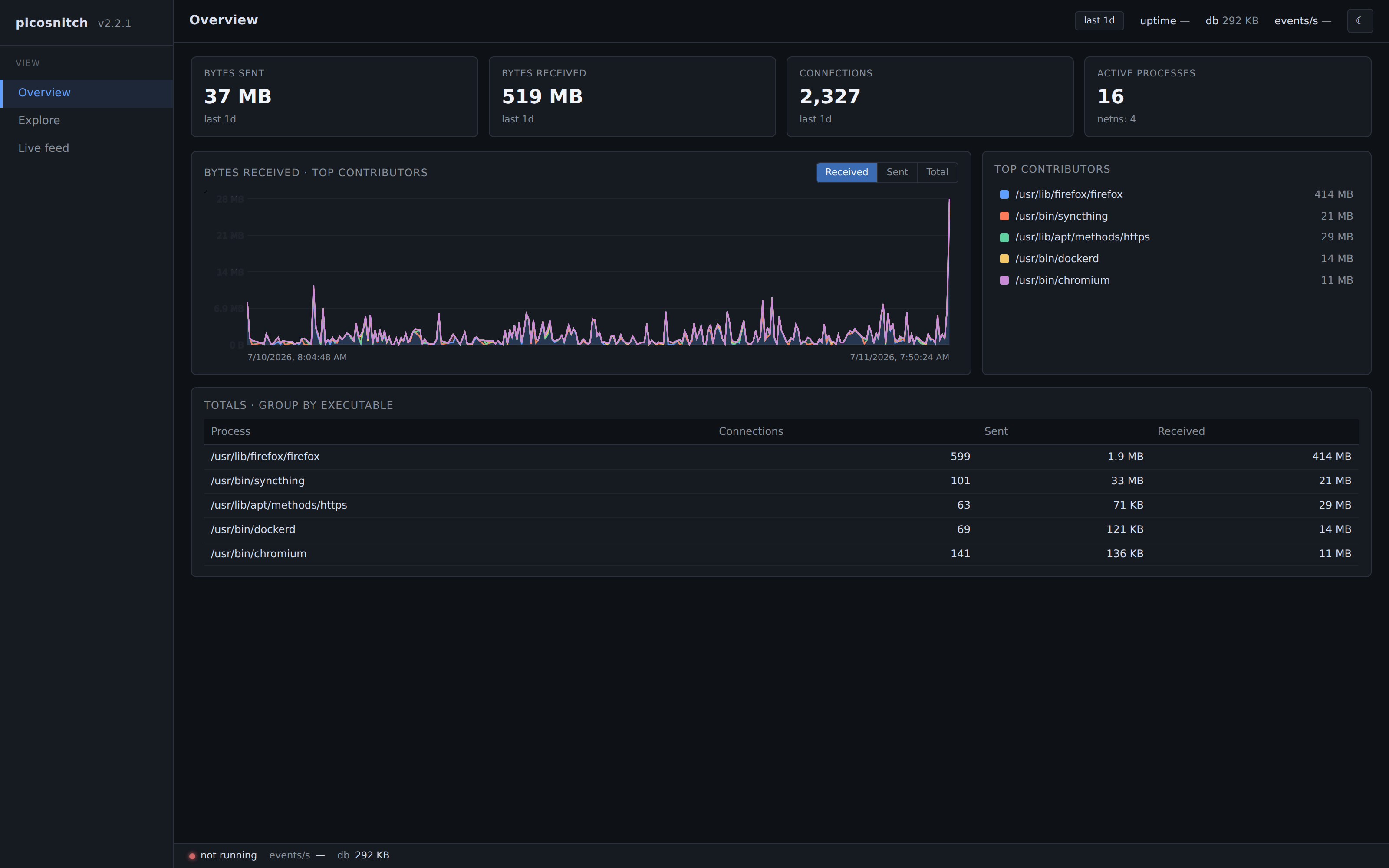
Task: Open the Live feed view
Action: click(87, 148)
